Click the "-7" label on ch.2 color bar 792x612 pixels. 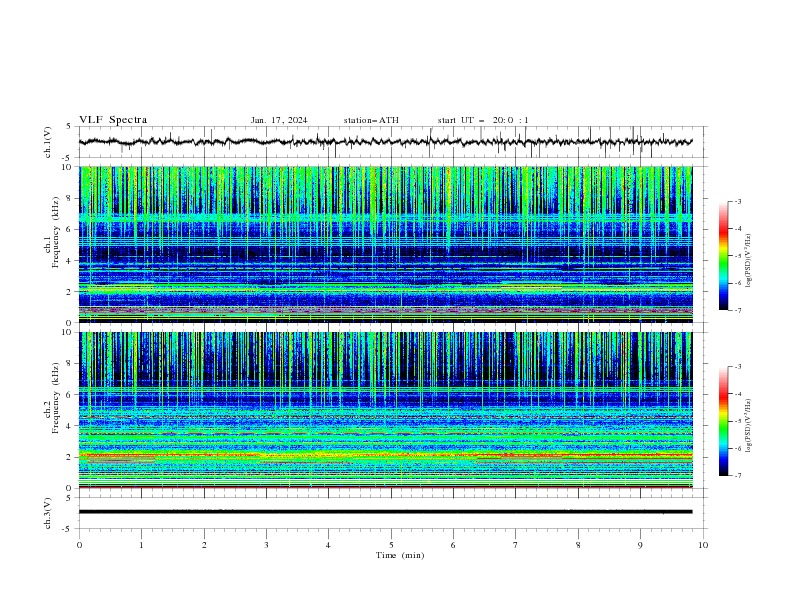738,475
